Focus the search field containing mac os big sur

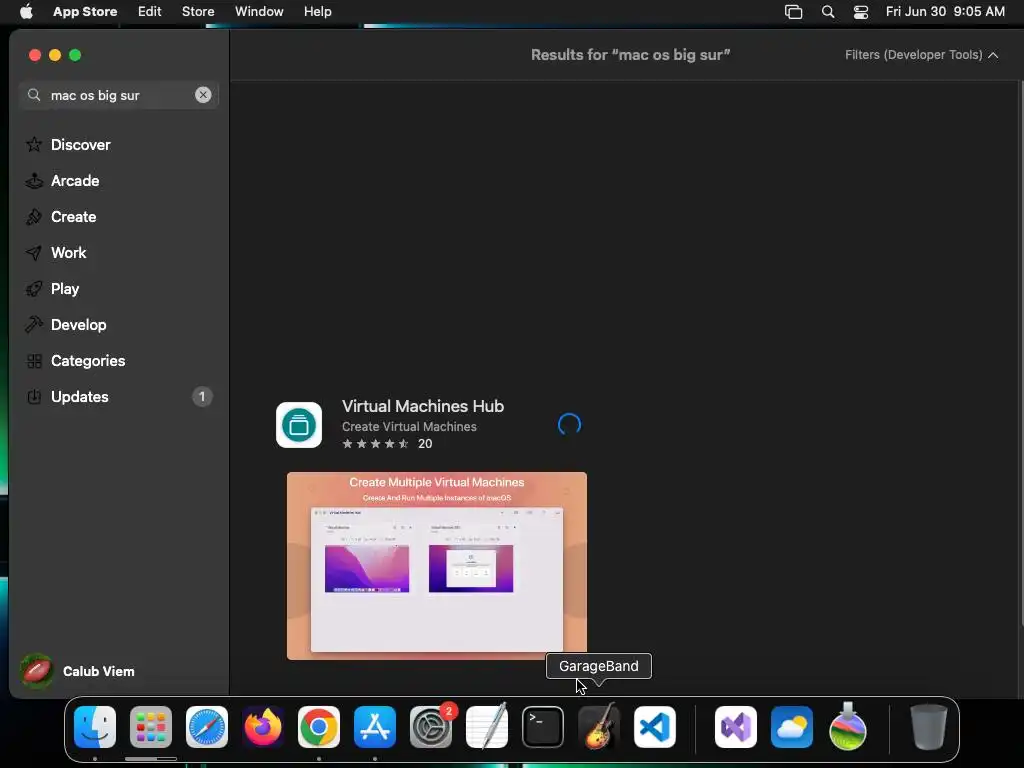[x=119, y=95]
